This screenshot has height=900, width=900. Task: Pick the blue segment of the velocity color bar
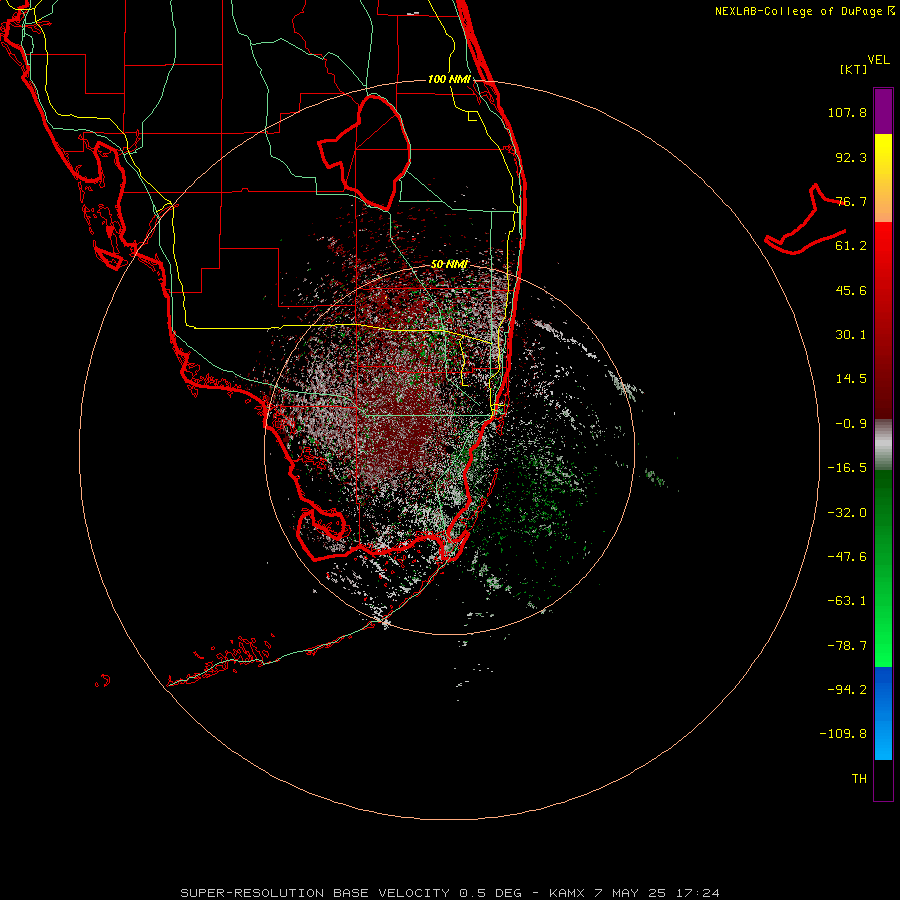[x=883, y=713]
